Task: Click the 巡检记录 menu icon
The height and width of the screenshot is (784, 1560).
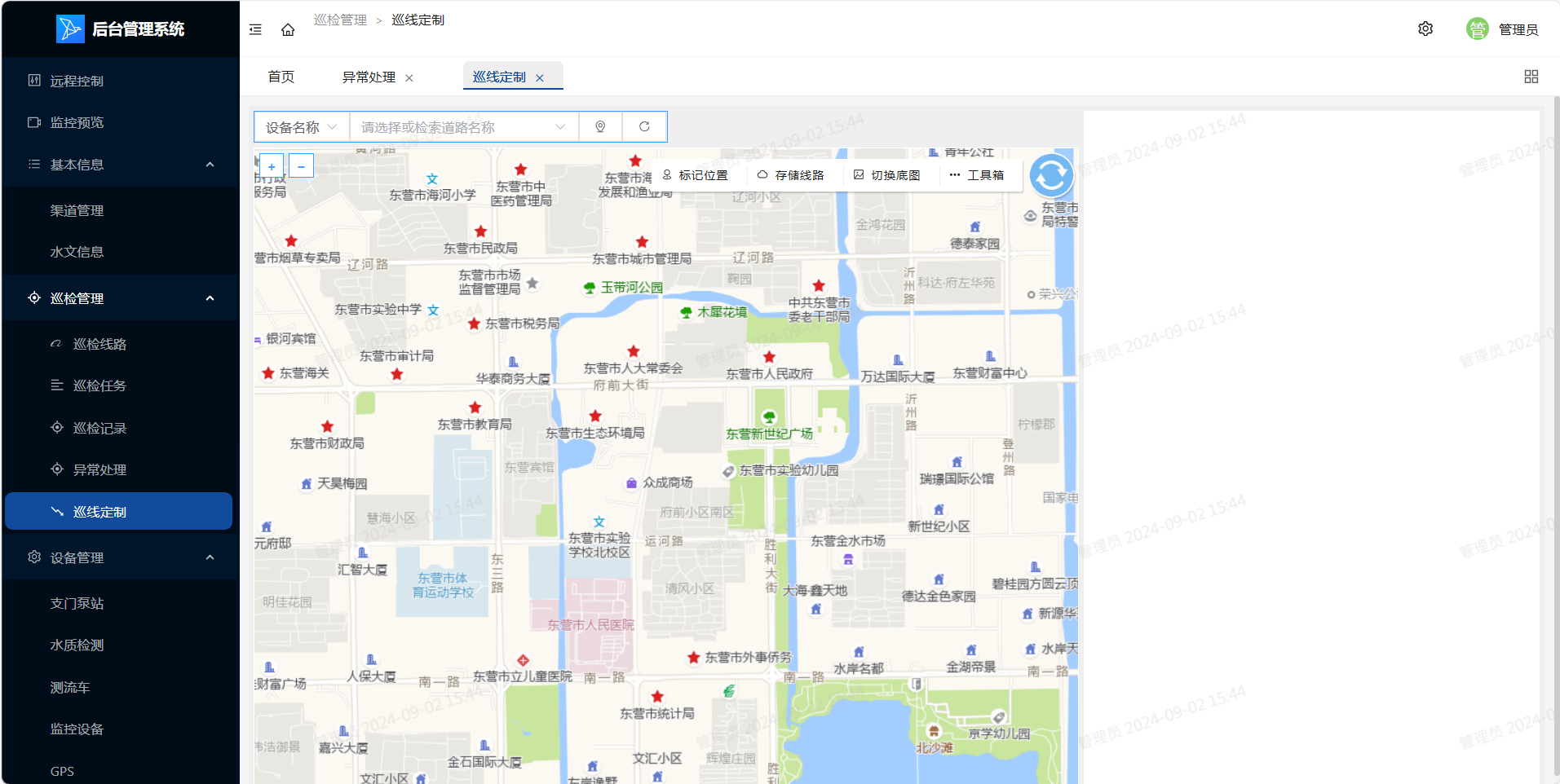Action: [x=56, y=427]
